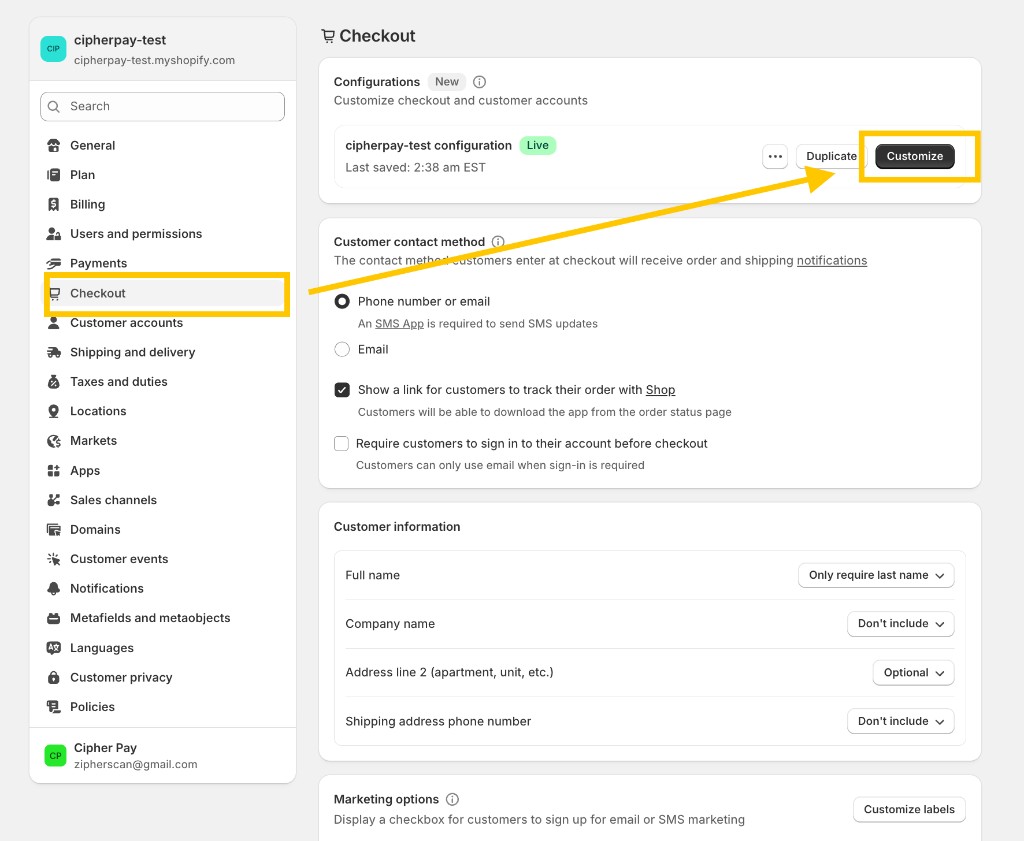Click the Duplicate button
The height and width of the screenshot is (841, 1024).
tap(831, 156)
